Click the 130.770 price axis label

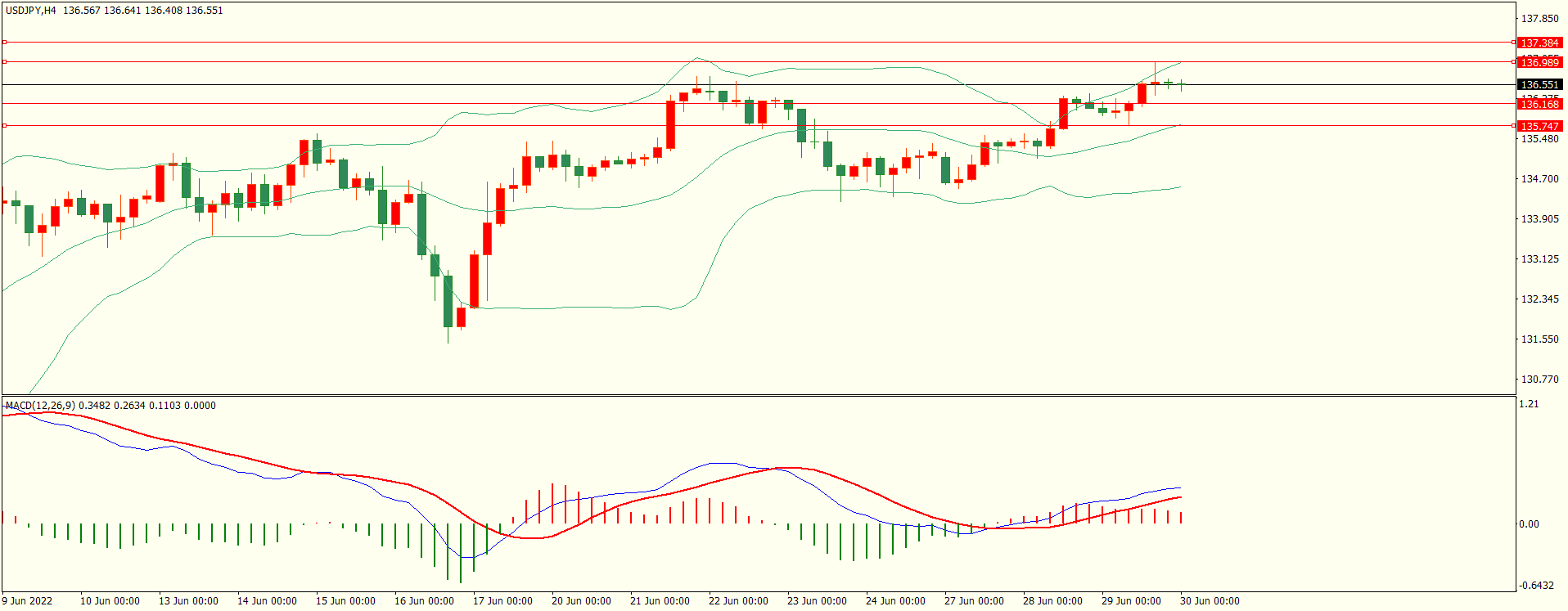coord(1539,380)
